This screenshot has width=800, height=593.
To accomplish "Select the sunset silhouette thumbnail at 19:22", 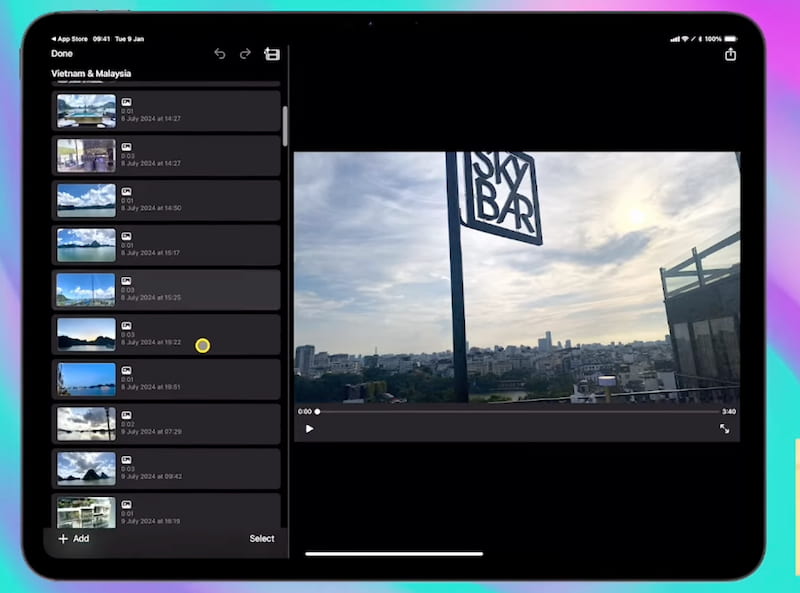I will click(x=86, y=334).
